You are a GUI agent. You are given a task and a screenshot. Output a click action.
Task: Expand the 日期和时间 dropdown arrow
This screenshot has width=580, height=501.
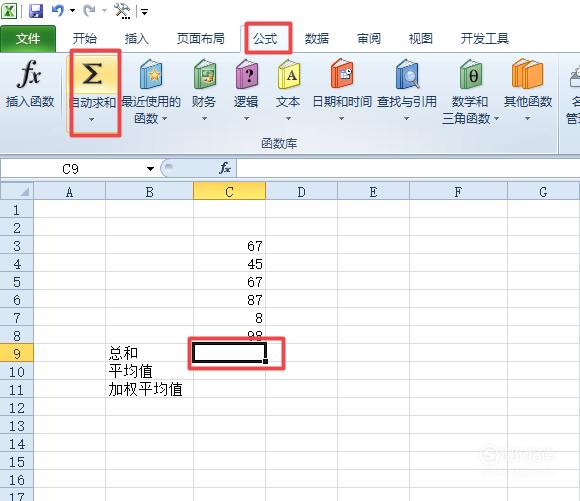(x=341, y=119)
